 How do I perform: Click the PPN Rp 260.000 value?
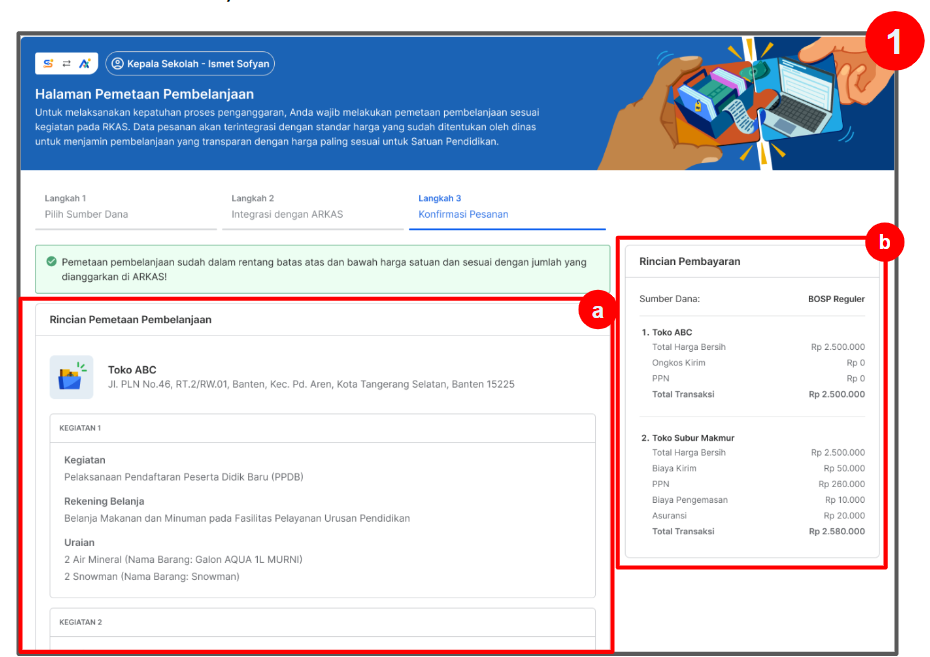click(842, 484)
